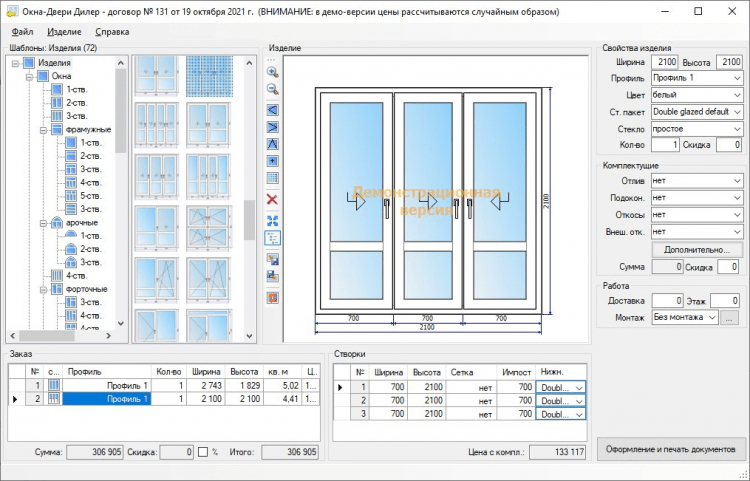Screen dimensions: 750x481
Task: Open the Монтаж dropdown
Action: (x=684, y=317)
